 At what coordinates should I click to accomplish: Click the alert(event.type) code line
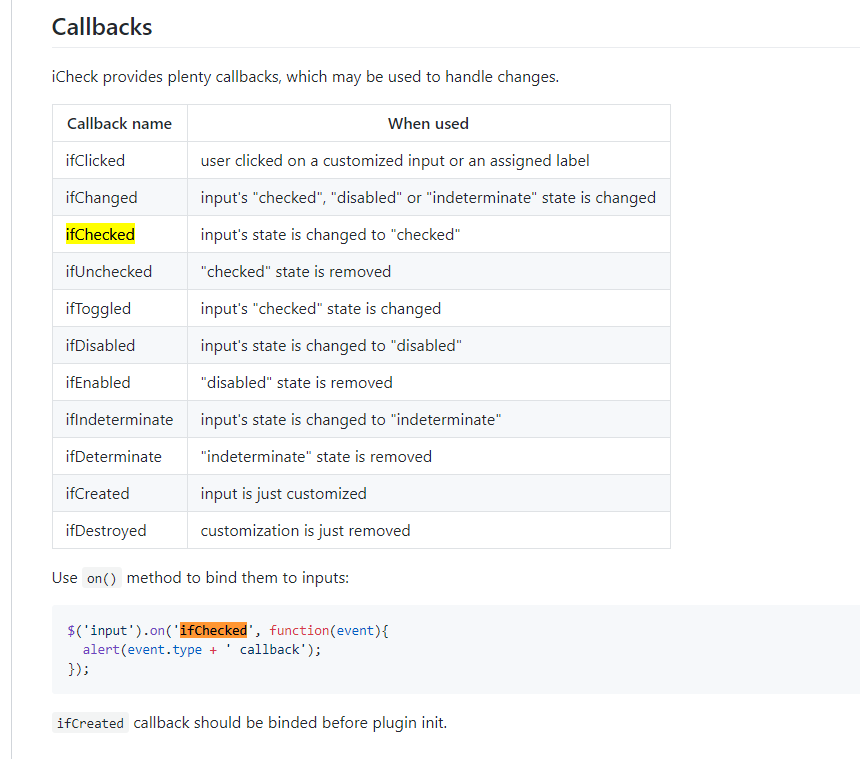(202, 649)
